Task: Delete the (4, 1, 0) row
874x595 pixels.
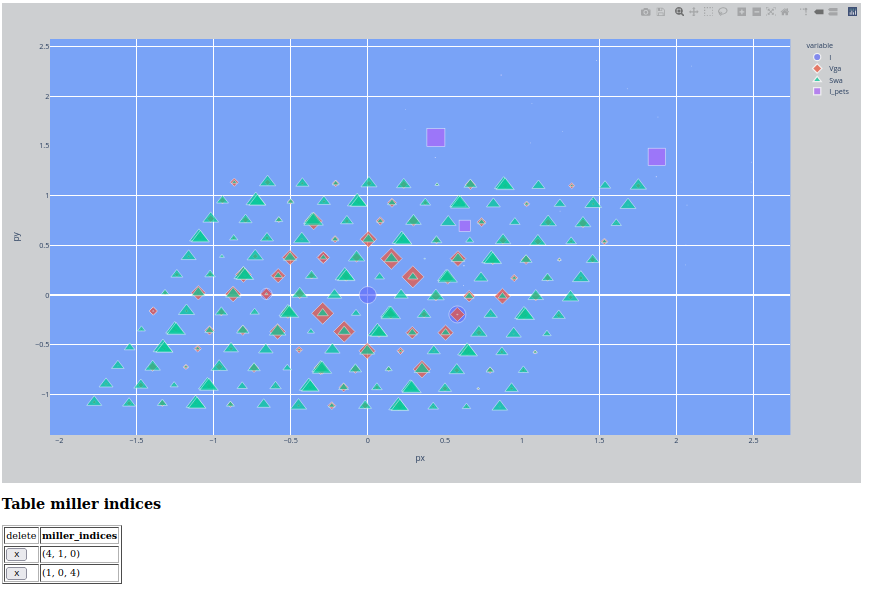Action: coord(17,554)
